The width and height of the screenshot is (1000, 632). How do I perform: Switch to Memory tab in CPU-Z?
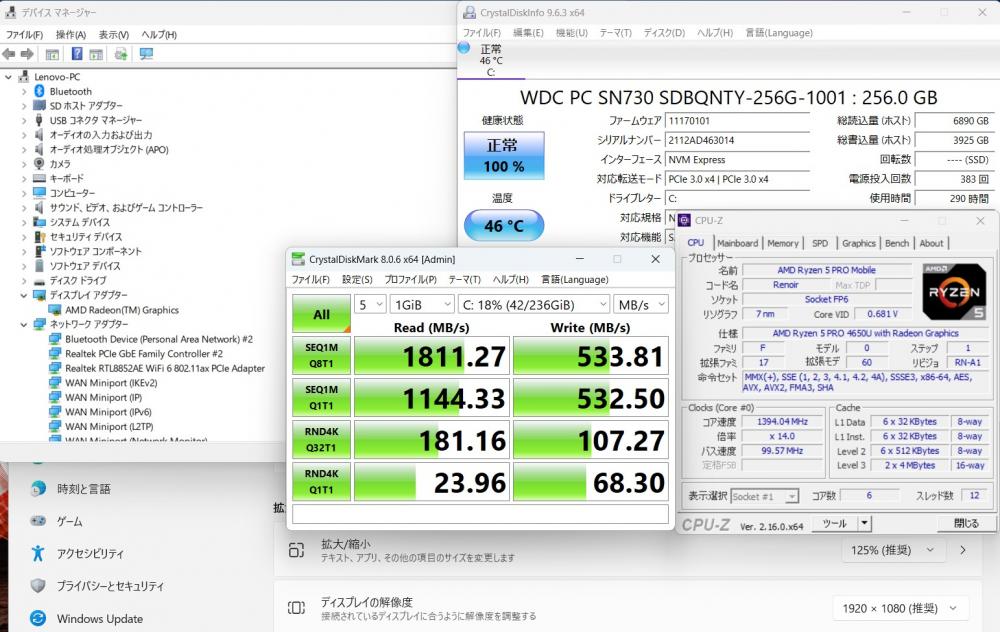click(x=783, y=243)
